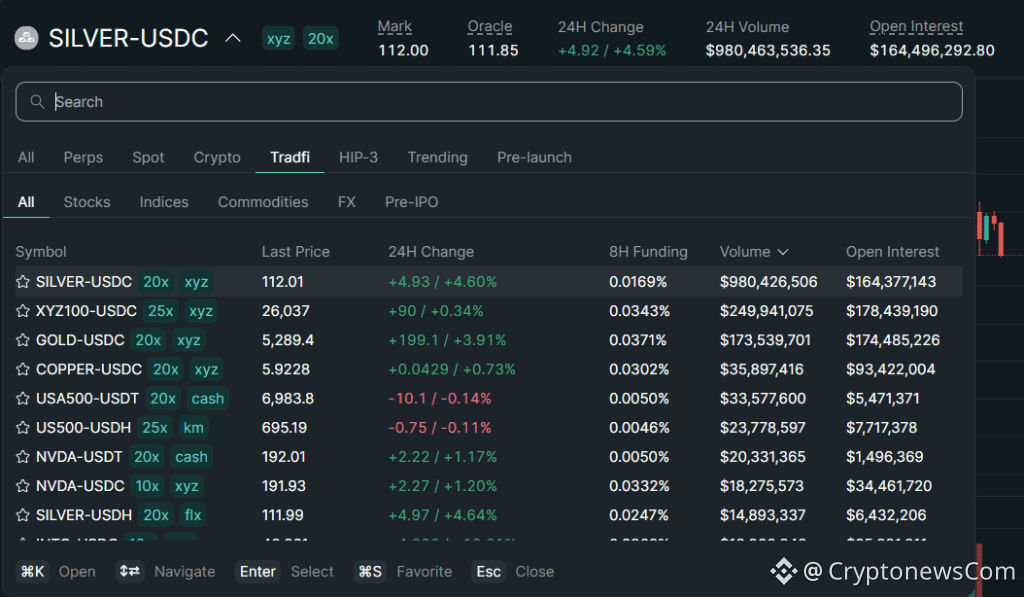The width and height of the screenshot is (1024, 597).
Task: Click the star icon beside USA500-USDT
Action: 21,398
